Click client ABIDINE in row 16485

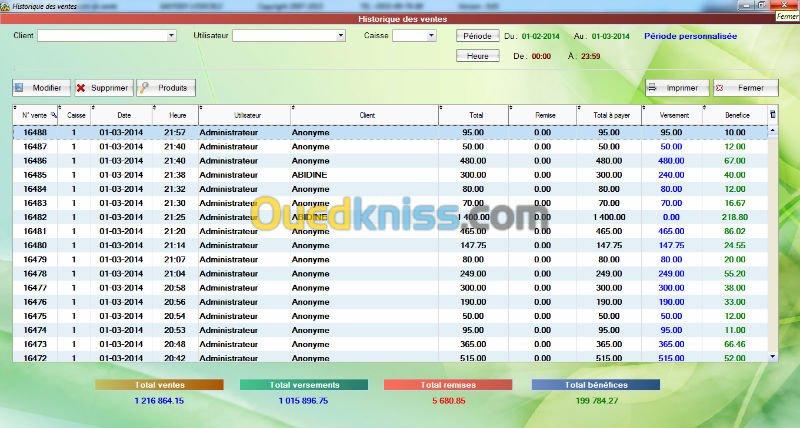point(309,175)
